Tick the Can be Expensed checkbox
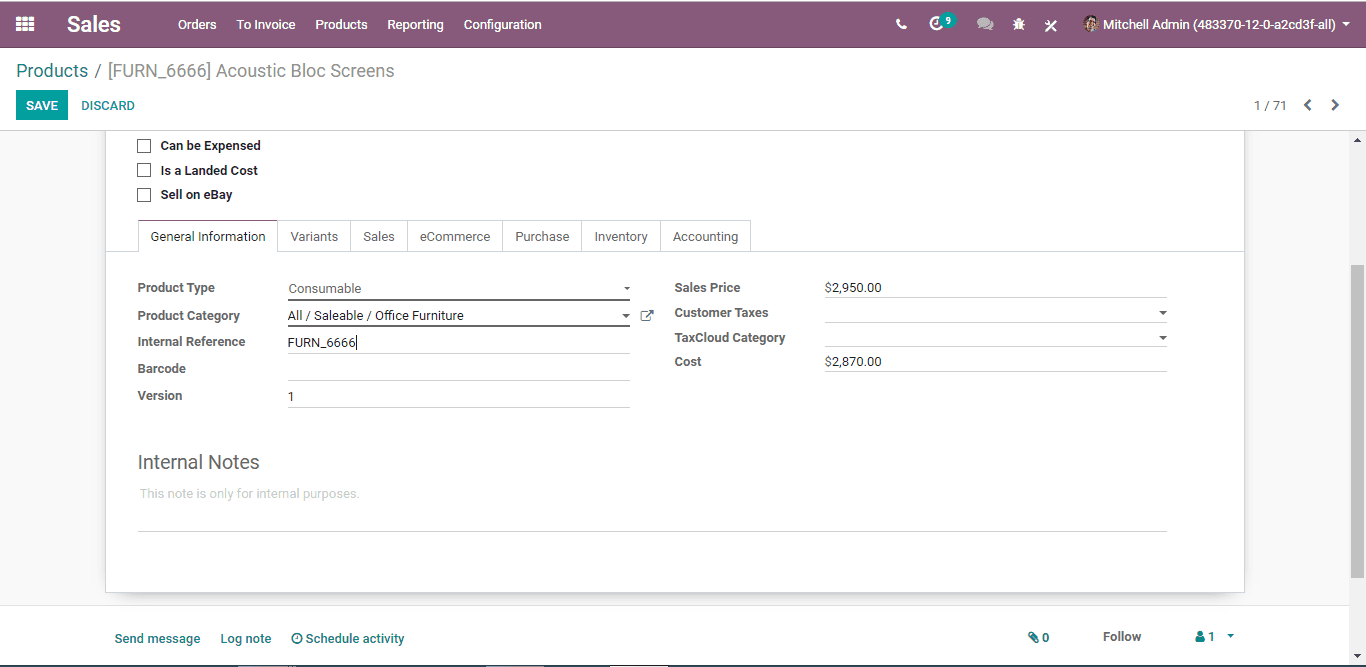1366x667 pixels. tap(144, 146)
